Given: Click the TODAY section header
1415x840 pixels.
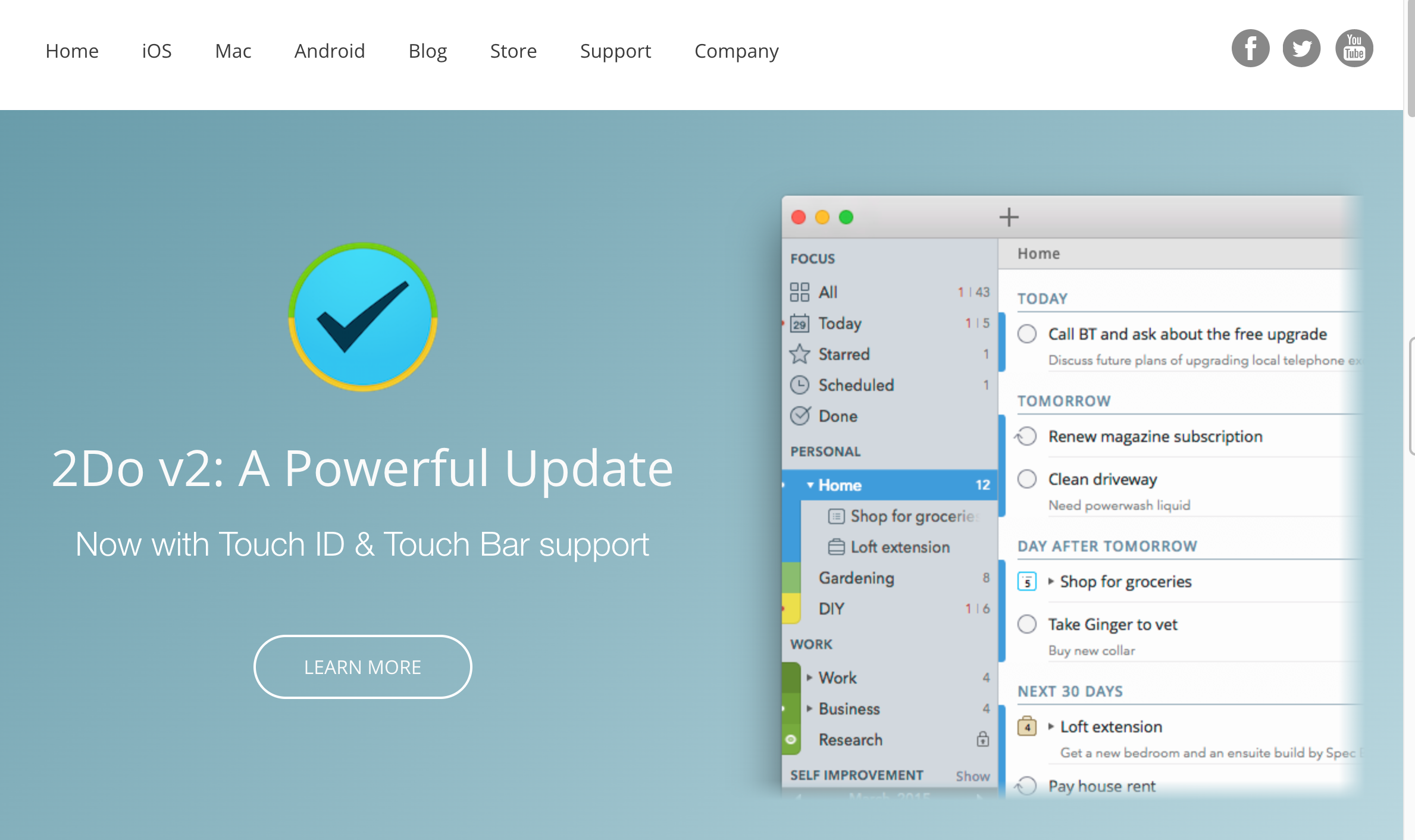Looking at the screenshot, I should [x=1043, y=299].
